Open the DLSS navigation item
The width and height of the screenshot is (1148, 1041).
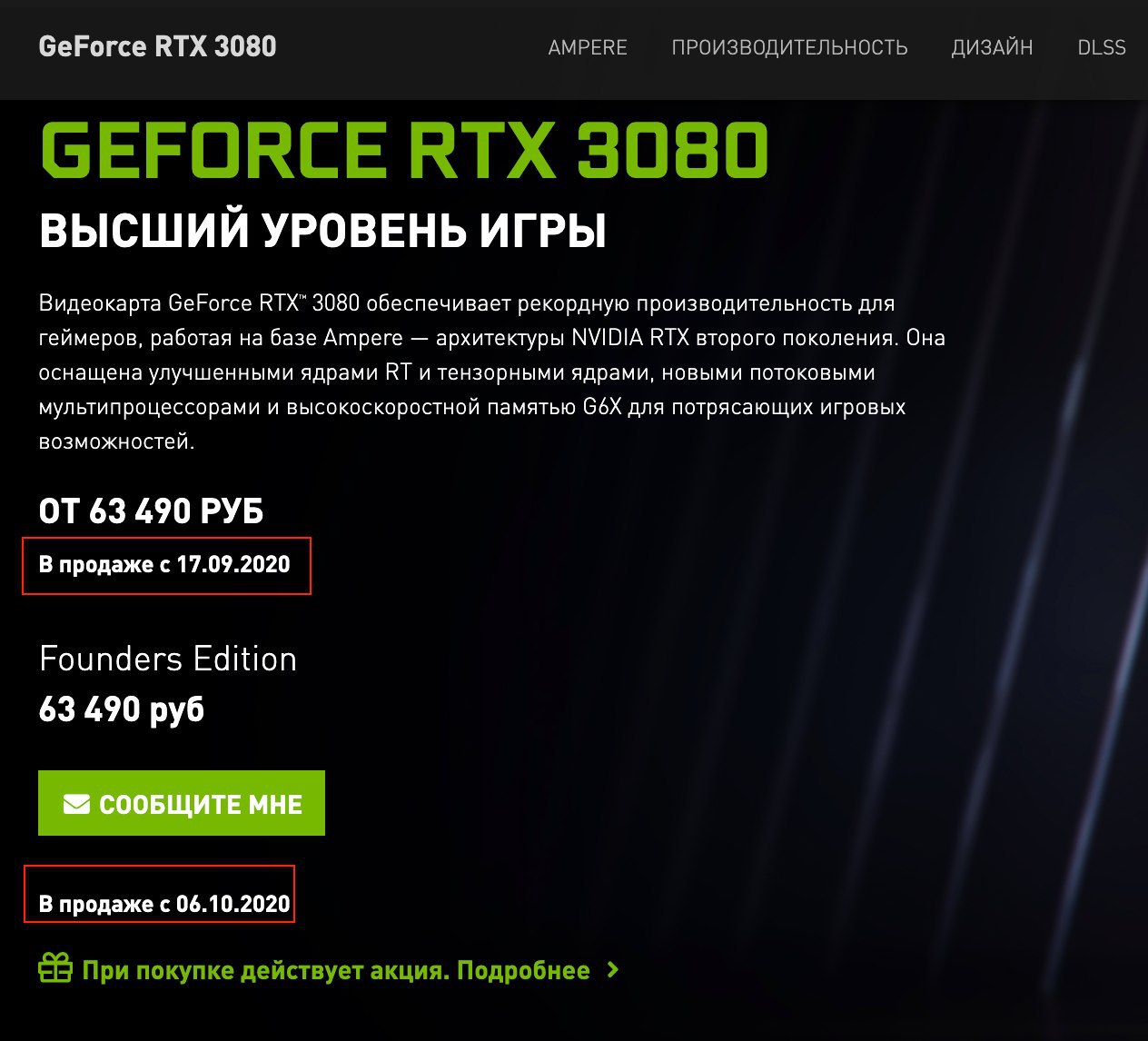point(1102,47)
